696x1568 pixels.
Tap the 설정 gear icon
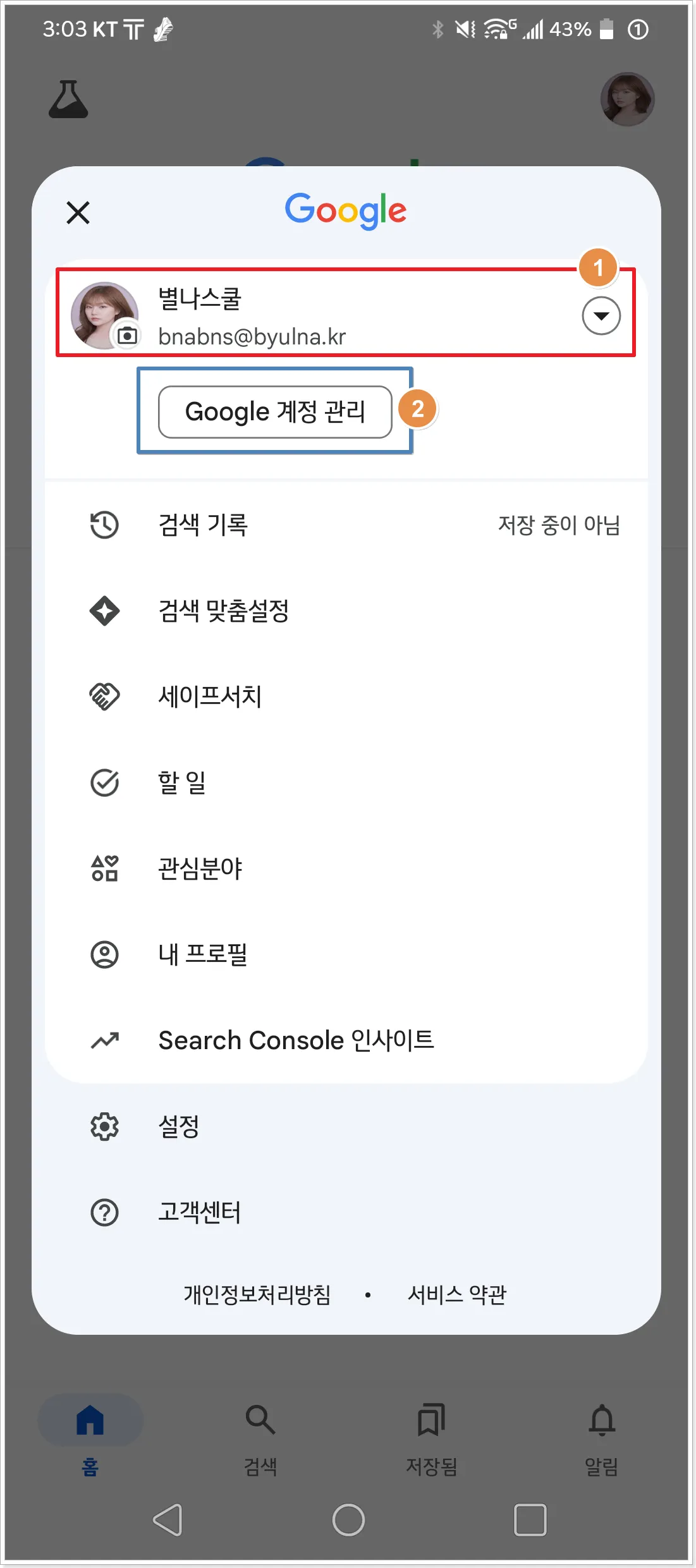(105, 1126)
